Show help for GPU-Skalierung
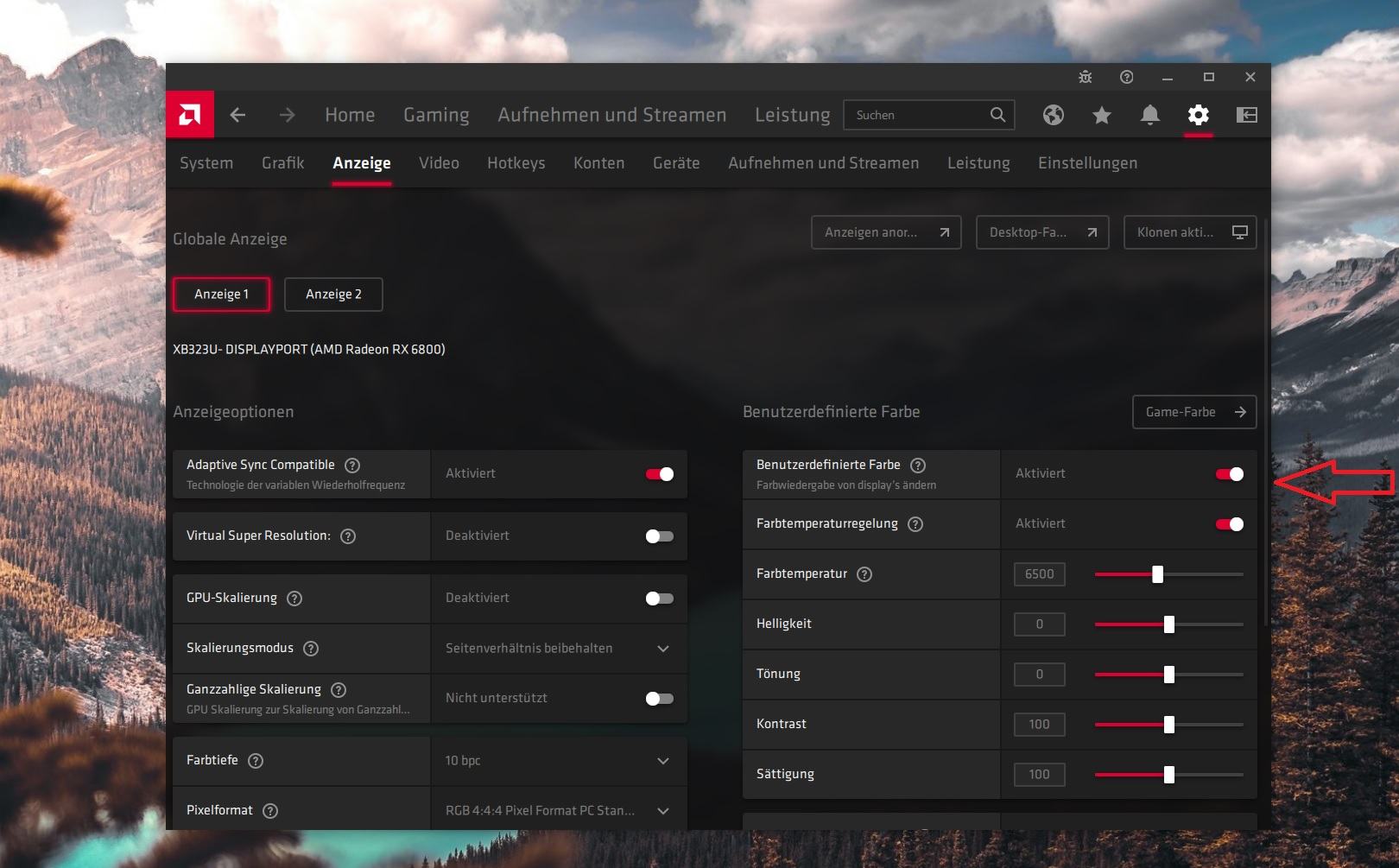1399x868 pixels. pos(294,599)
